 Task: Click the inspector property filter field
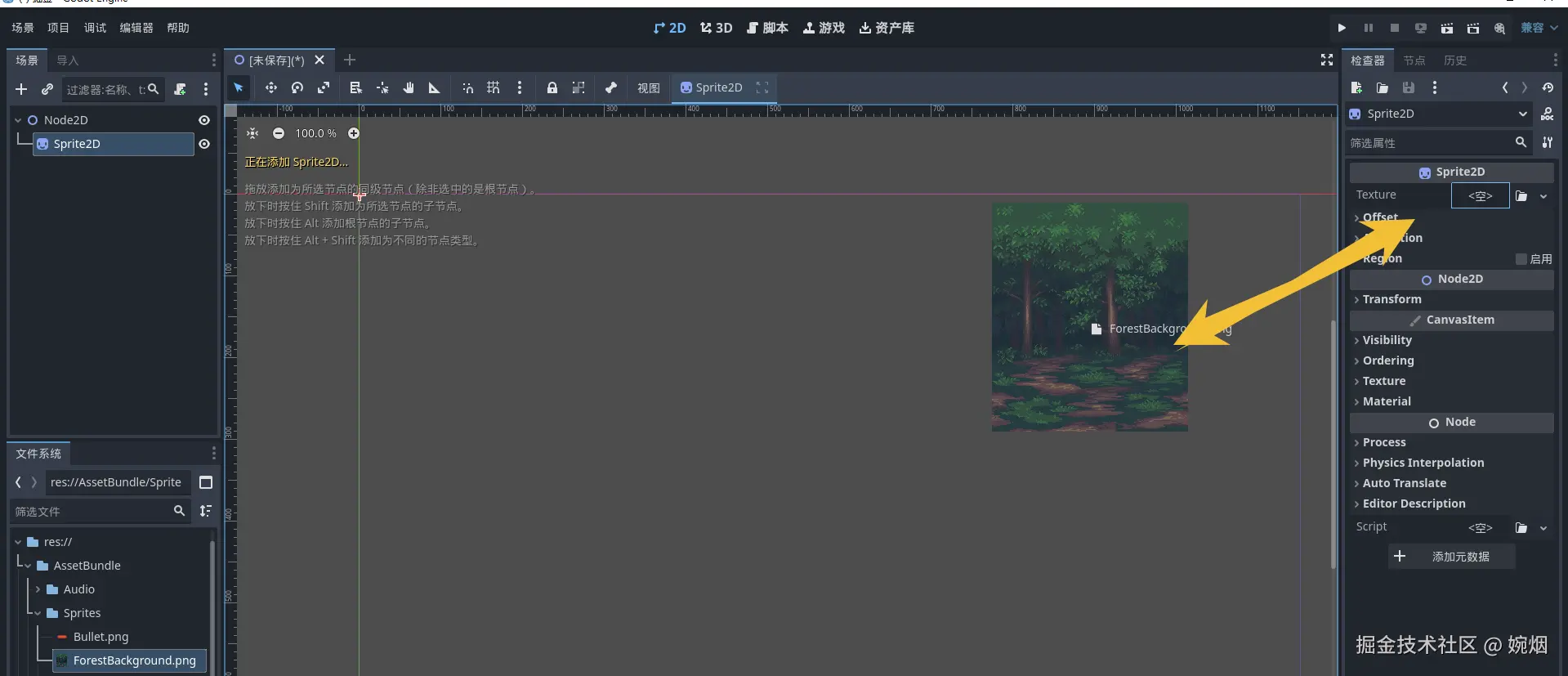[1439, 143]
